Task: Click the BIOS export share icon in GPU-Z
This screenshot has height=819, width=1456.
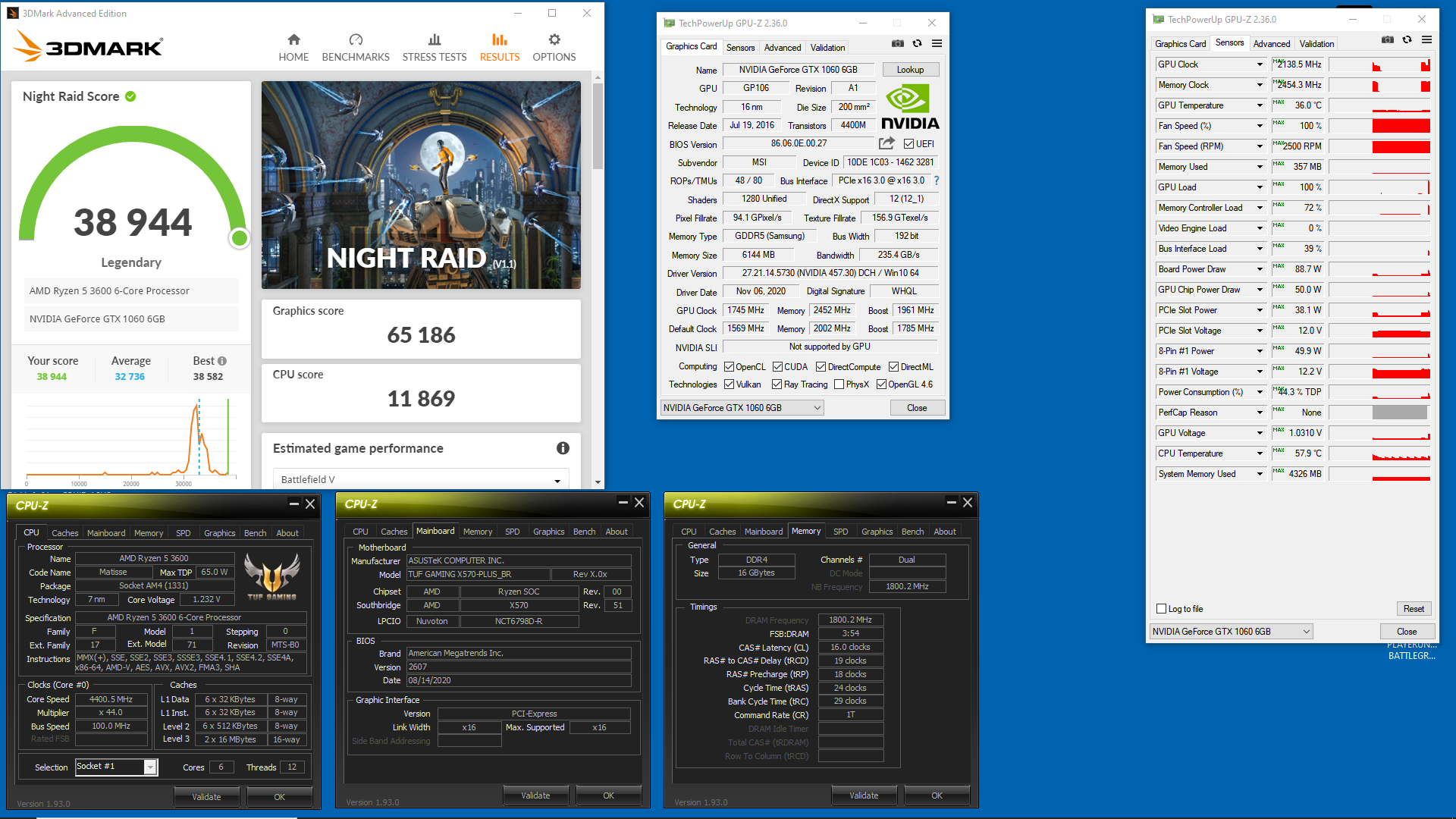Action: (886, 143)
